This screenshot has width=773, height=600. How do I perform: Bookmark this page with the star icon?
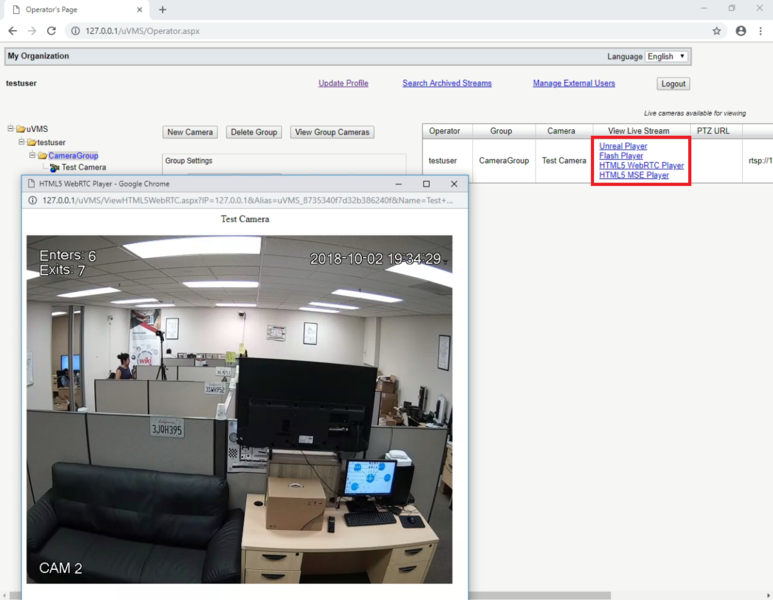pyautogui.click(x=716, y=31)
